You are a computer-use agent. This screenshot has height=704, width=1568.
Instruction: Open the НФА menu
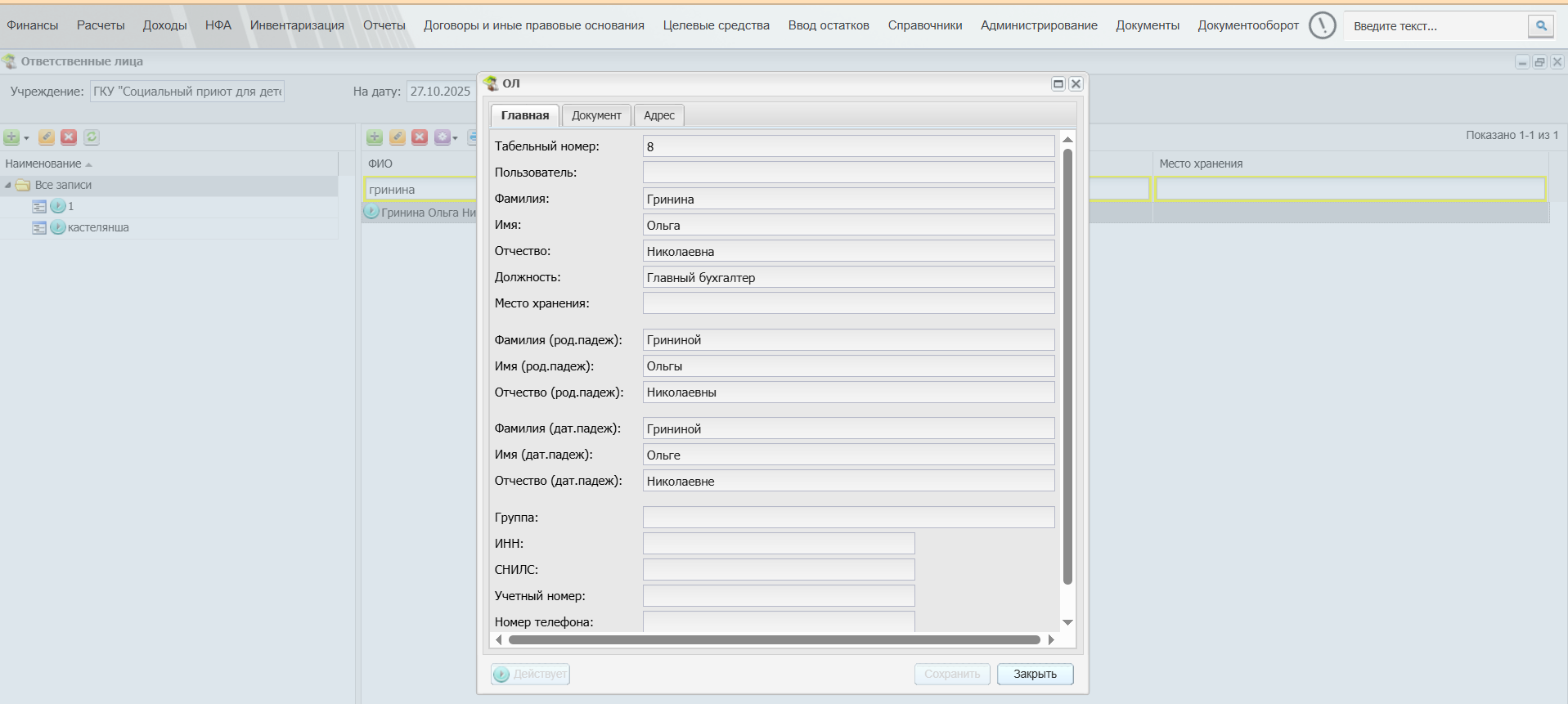218,25
